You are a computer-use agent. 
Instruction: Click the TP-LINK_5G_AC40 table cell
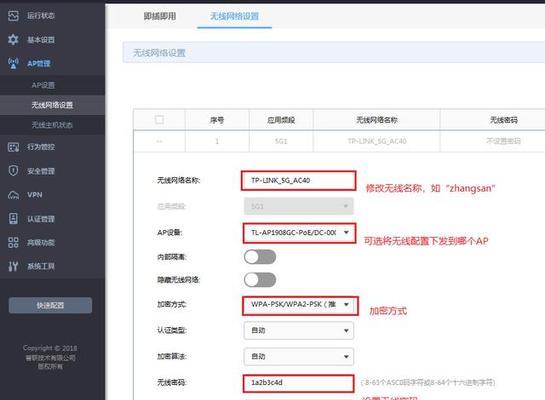tap(377, 141)
